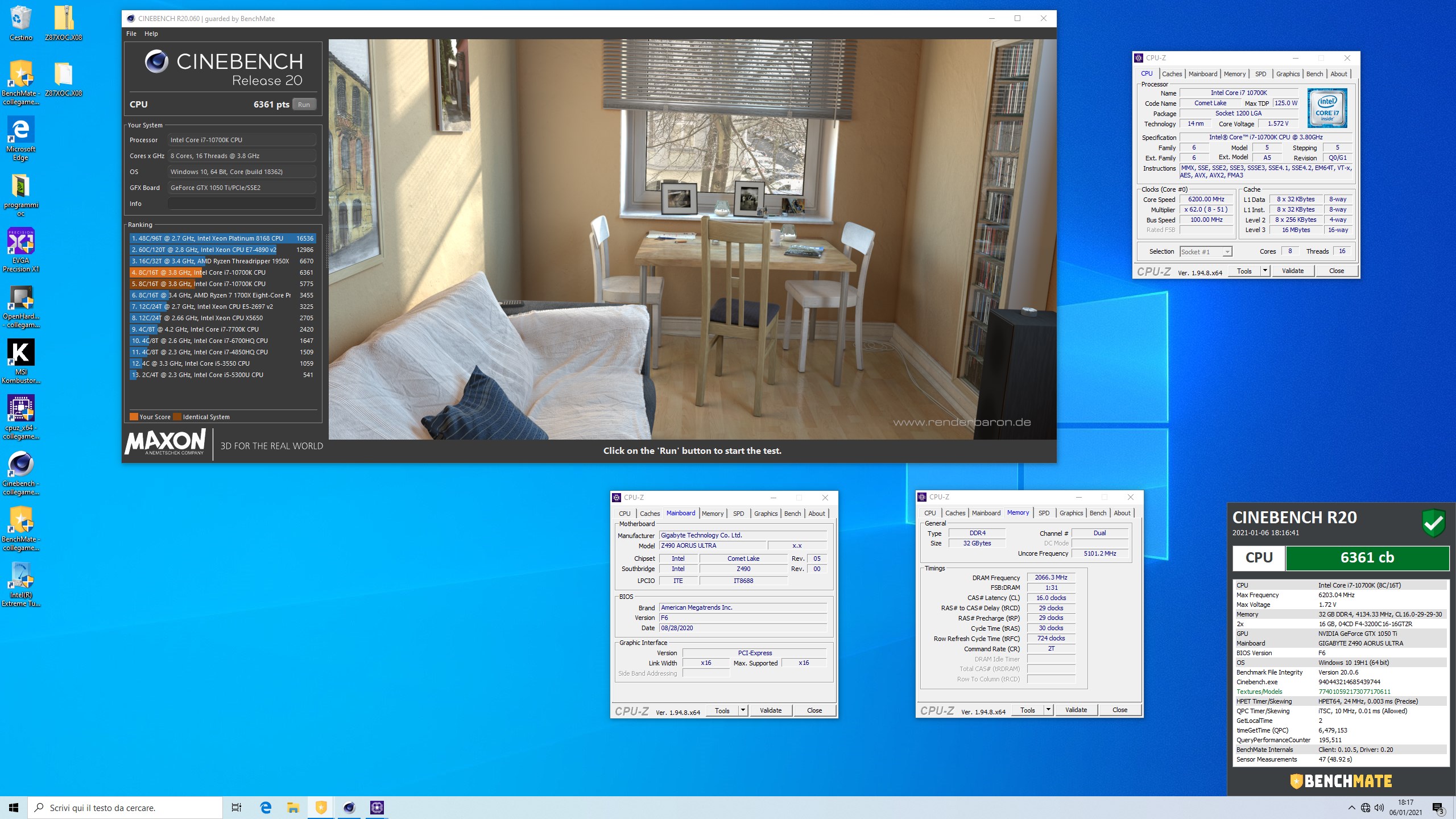Click the DRAM Frequency 2066.3 MHz value
Image resolution: width=1456 pixels, height=819 pixels.
1051,578
